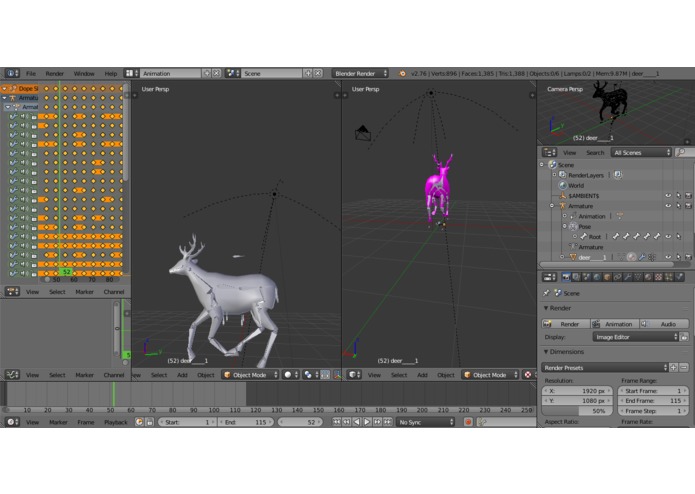Select the Render properties tab icon
This screenshot has width=695, height=494.
(566, 277)
